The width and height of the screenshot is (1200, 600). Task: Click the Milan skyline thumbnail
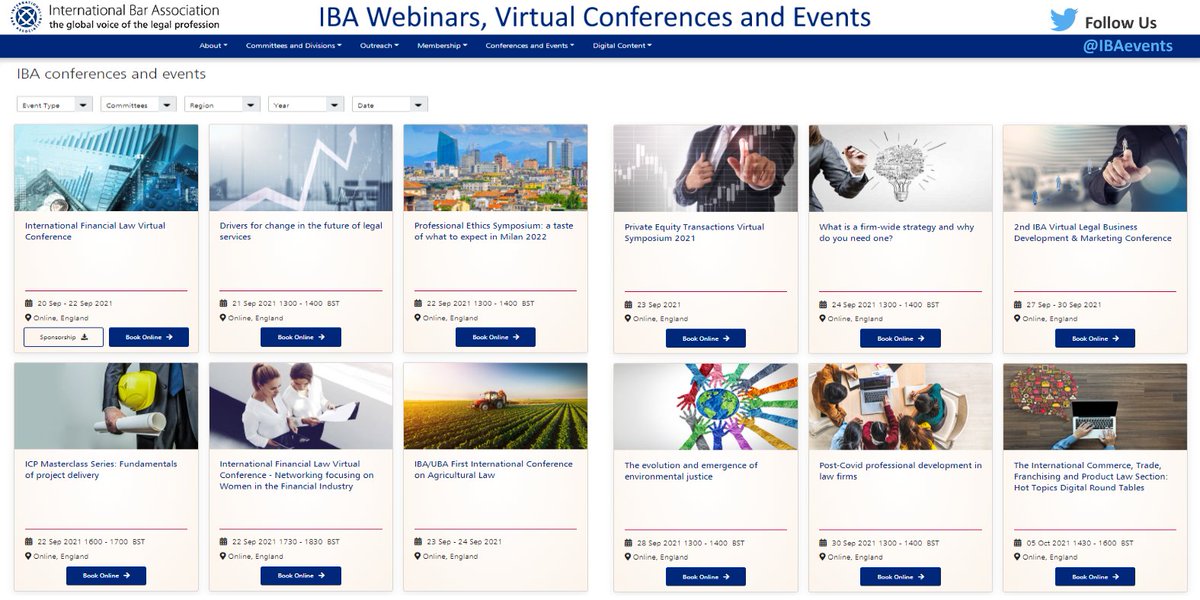[495, 167]
